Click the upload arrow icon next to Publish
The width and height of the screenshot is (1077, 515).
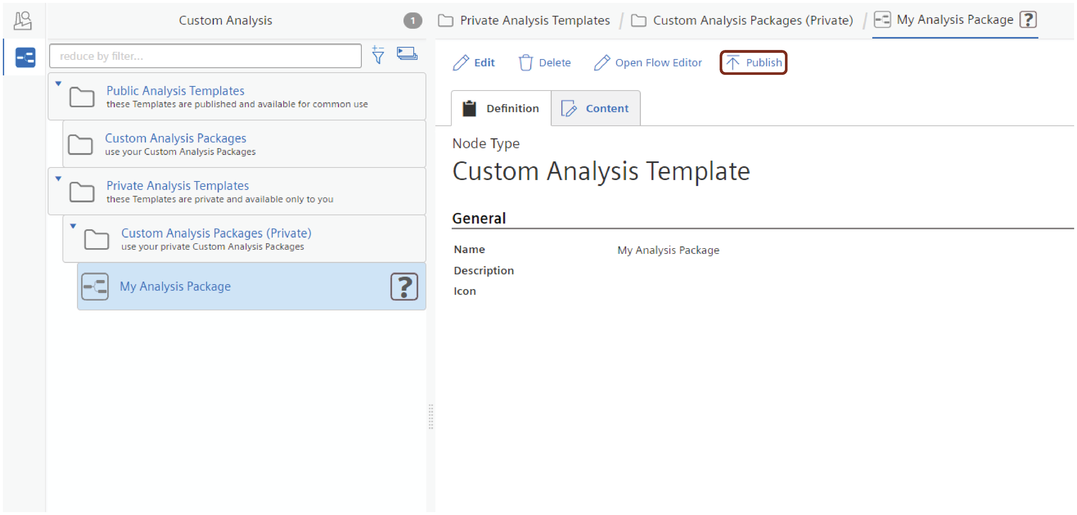point(733,63)
